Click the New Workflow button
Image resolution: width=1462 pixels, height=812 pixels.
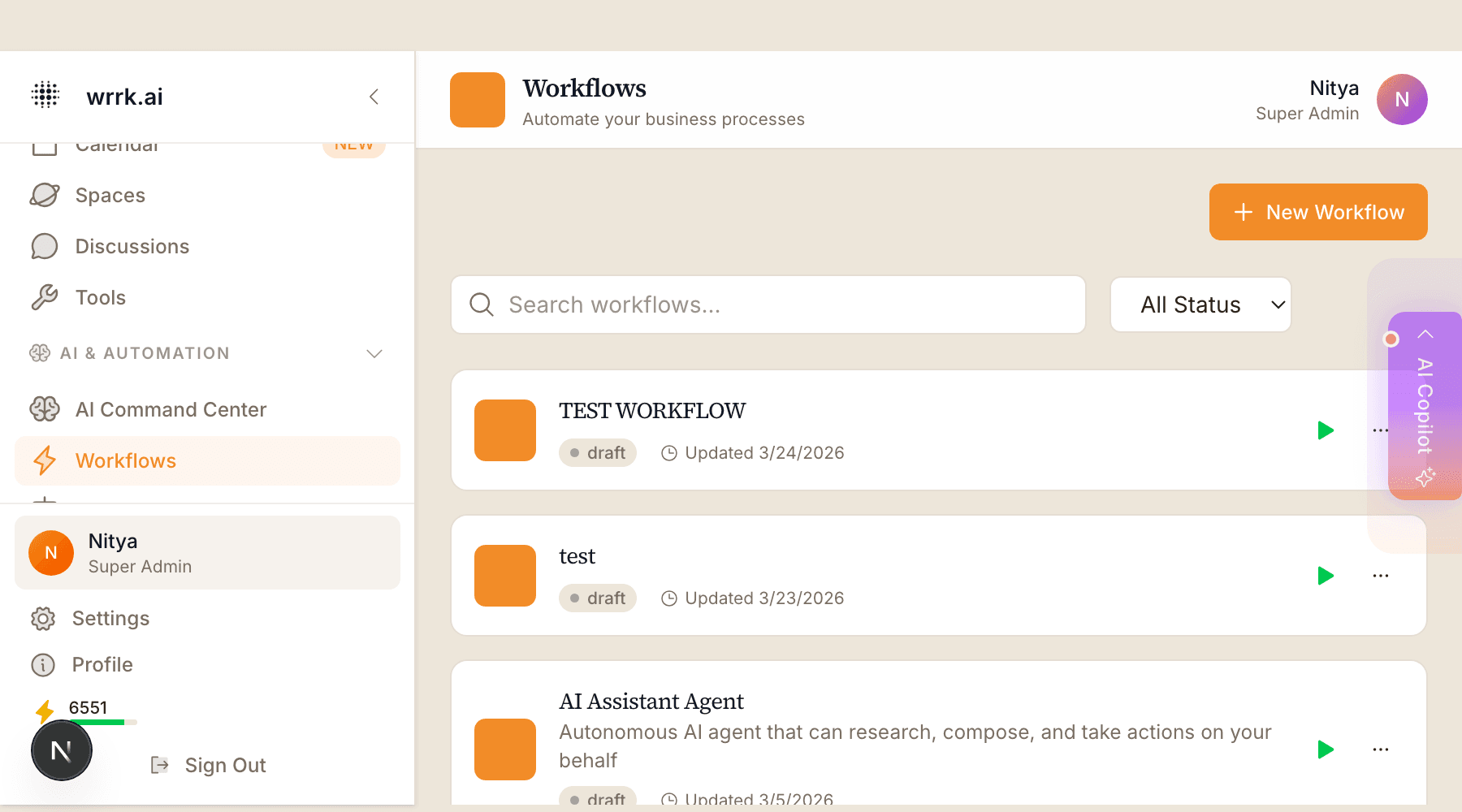coord(1317,212)
